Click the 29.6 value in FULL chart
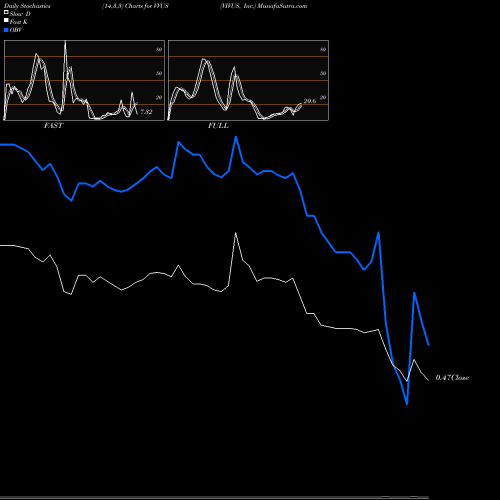 coord(310,101)
